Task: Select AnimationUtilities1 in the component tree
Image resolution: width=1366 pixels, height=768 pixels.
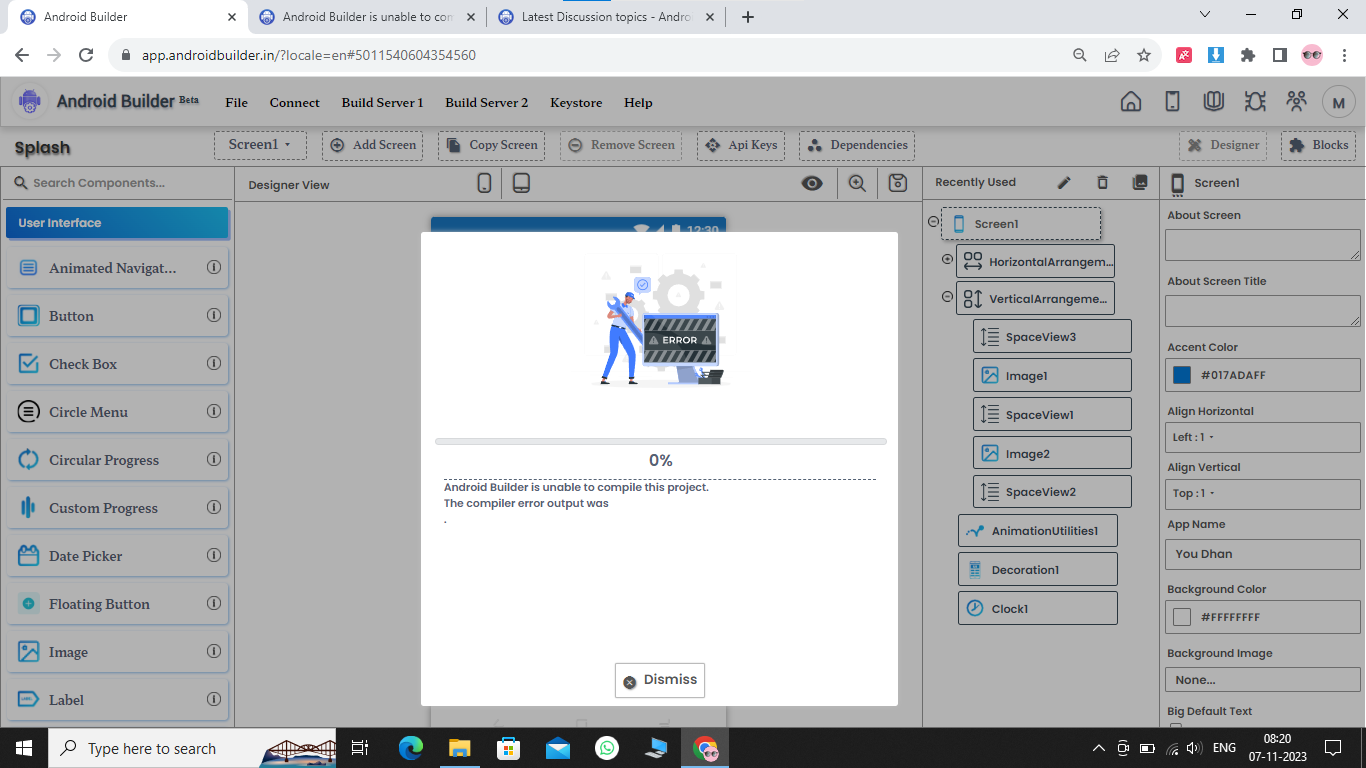Action: click(1037, 530)
